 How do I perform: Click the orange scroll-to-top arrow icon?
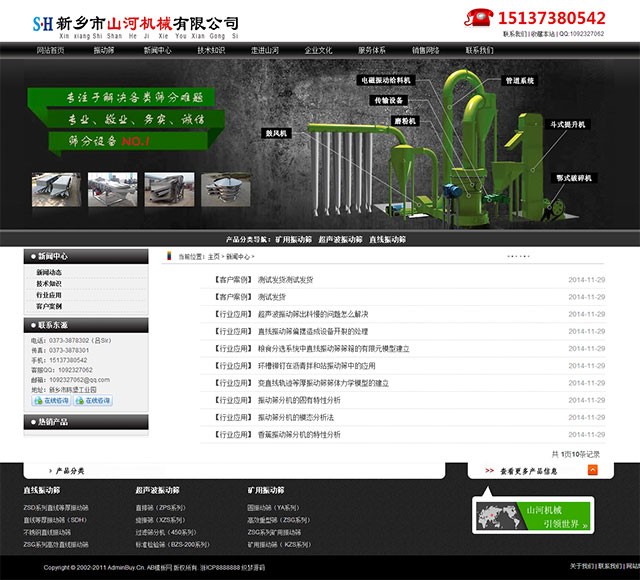[x=593, y=470]
